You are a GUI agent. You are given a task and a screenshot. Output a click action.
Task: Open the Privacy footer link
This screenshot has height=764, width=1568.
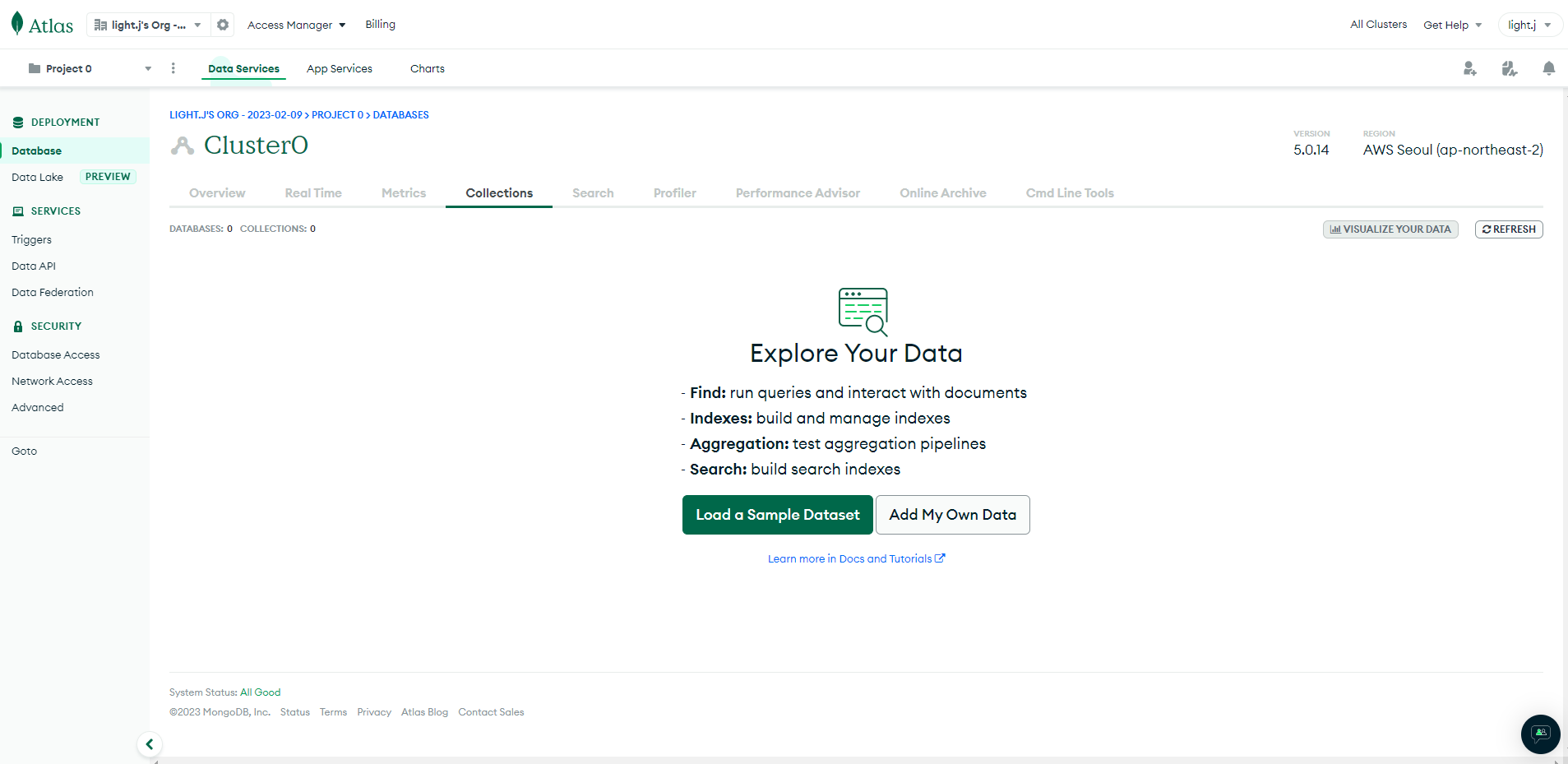point(374,712)
